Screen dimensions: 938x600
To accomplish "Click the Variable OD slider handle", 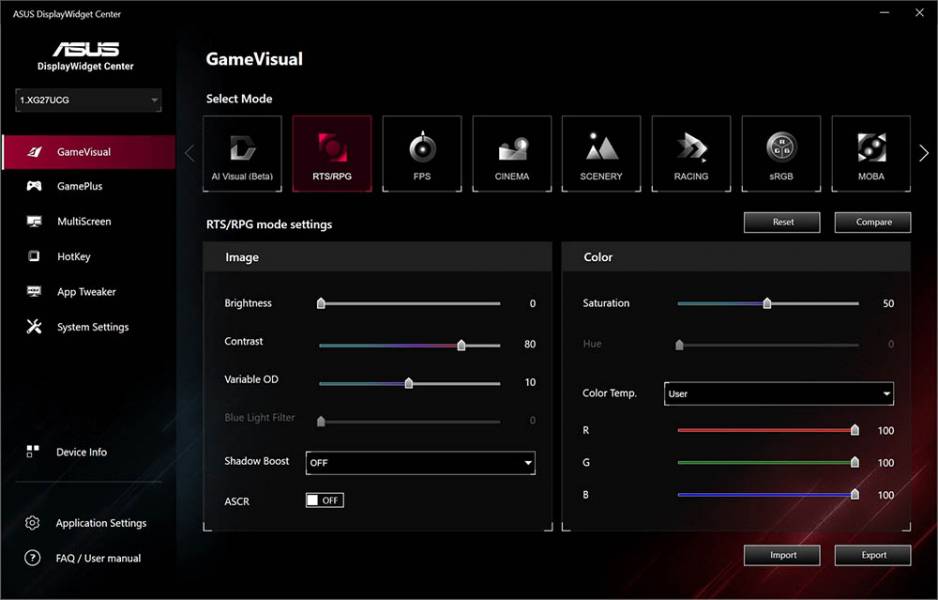I will [x=409, y=383].
